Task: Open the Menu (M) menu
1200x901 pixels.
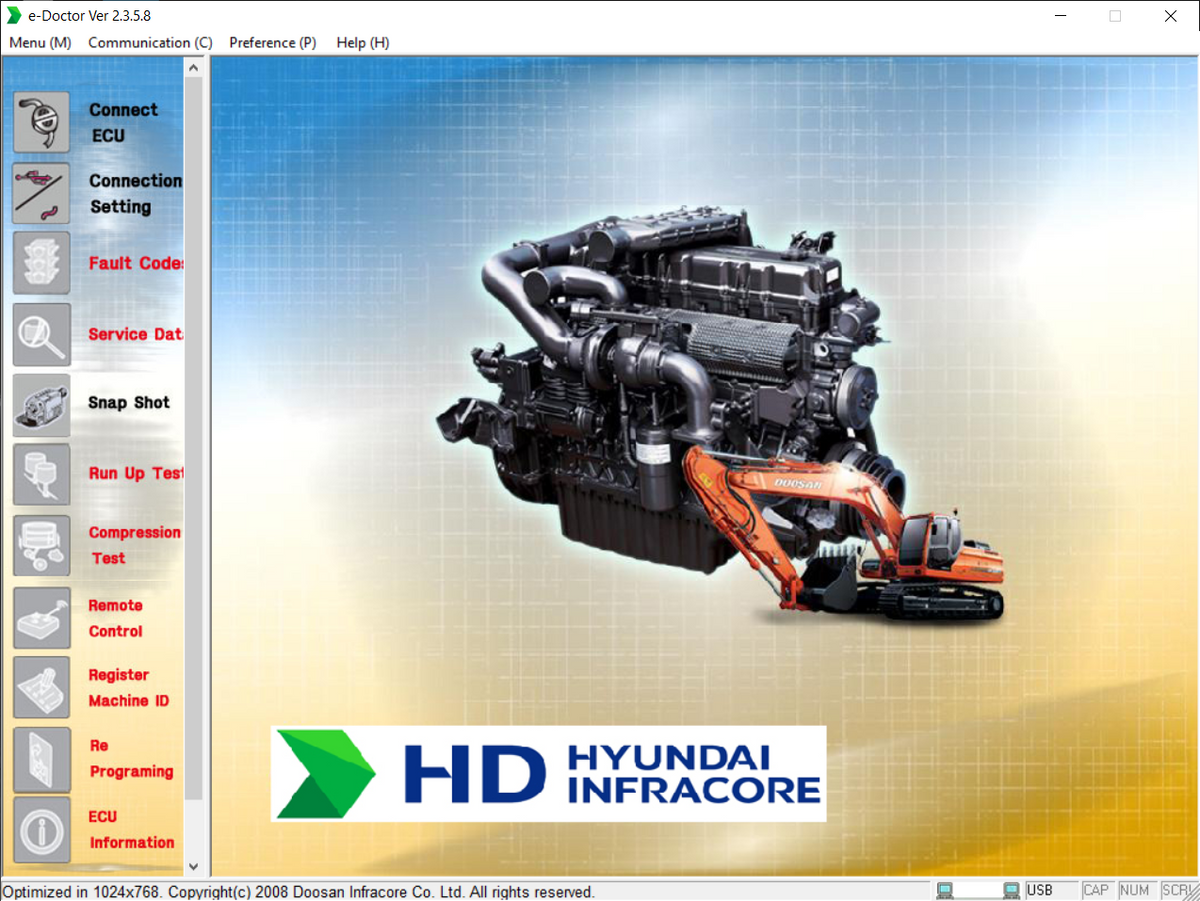Action: tap(40, 43)
